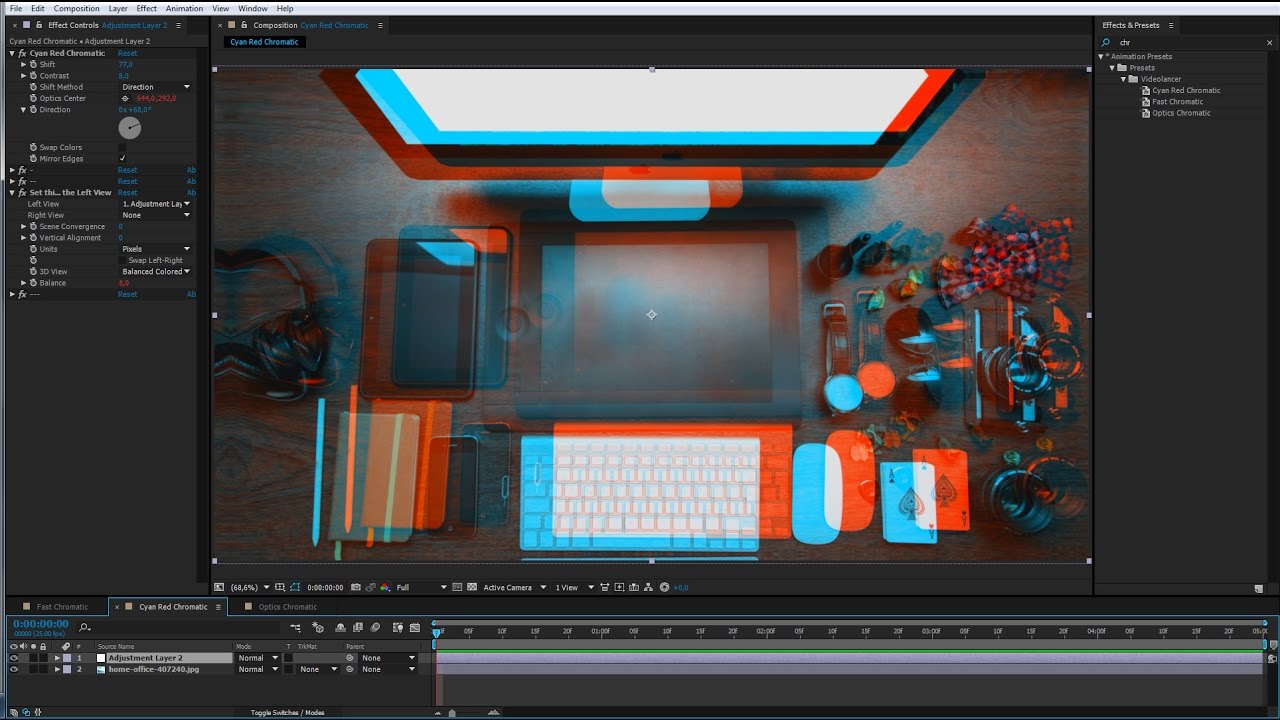The image size is (1280, 720).
Task: Click the timeline search magnifier icon
Action: click(84, 627)
